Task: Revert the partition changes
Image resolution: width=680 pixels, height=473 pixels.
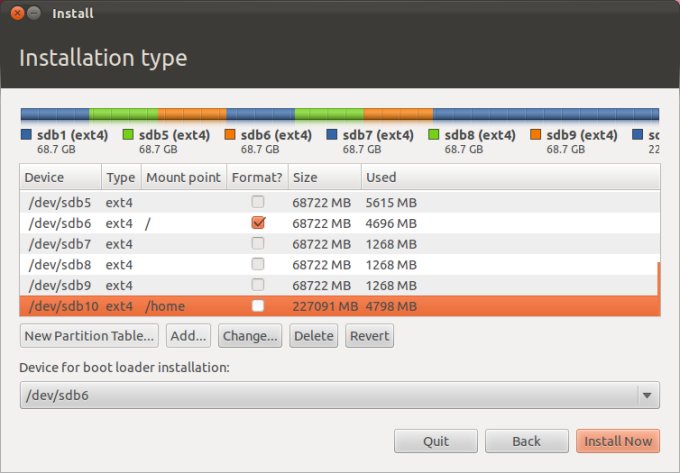Action: pos(369,336)
